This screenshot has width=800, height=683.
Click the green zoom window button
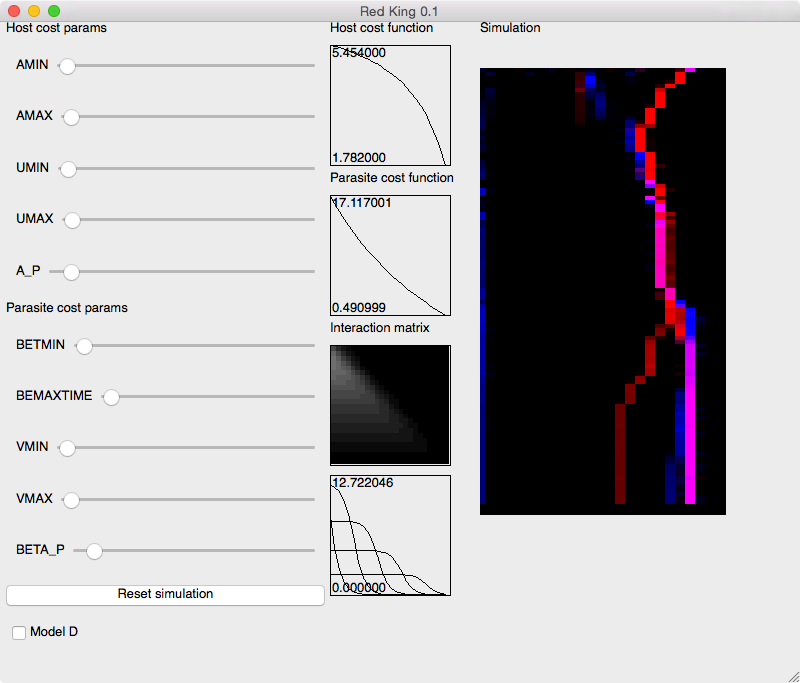coord(54,11)
